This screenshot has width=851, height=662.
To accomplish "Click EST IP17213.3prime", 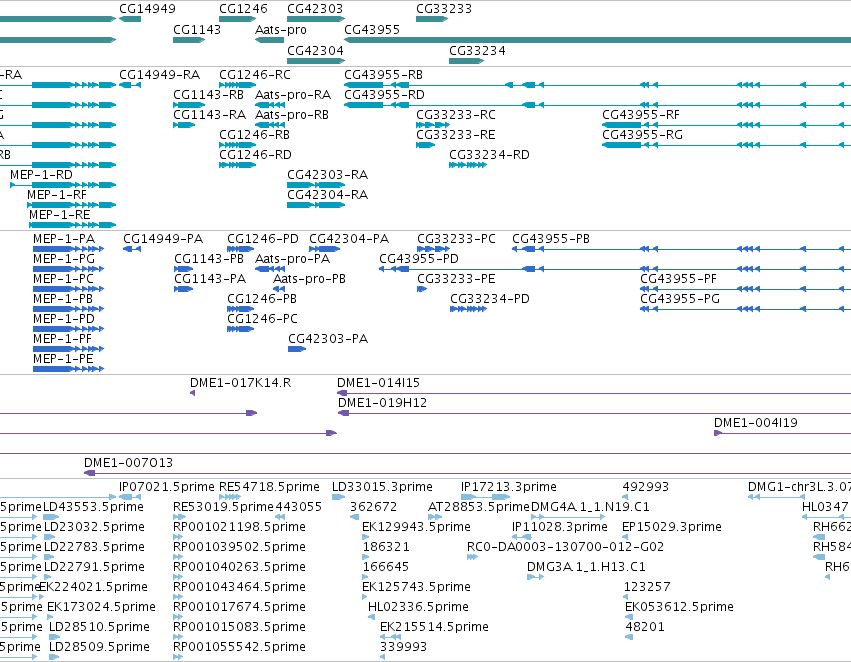I will click(509, 487).
